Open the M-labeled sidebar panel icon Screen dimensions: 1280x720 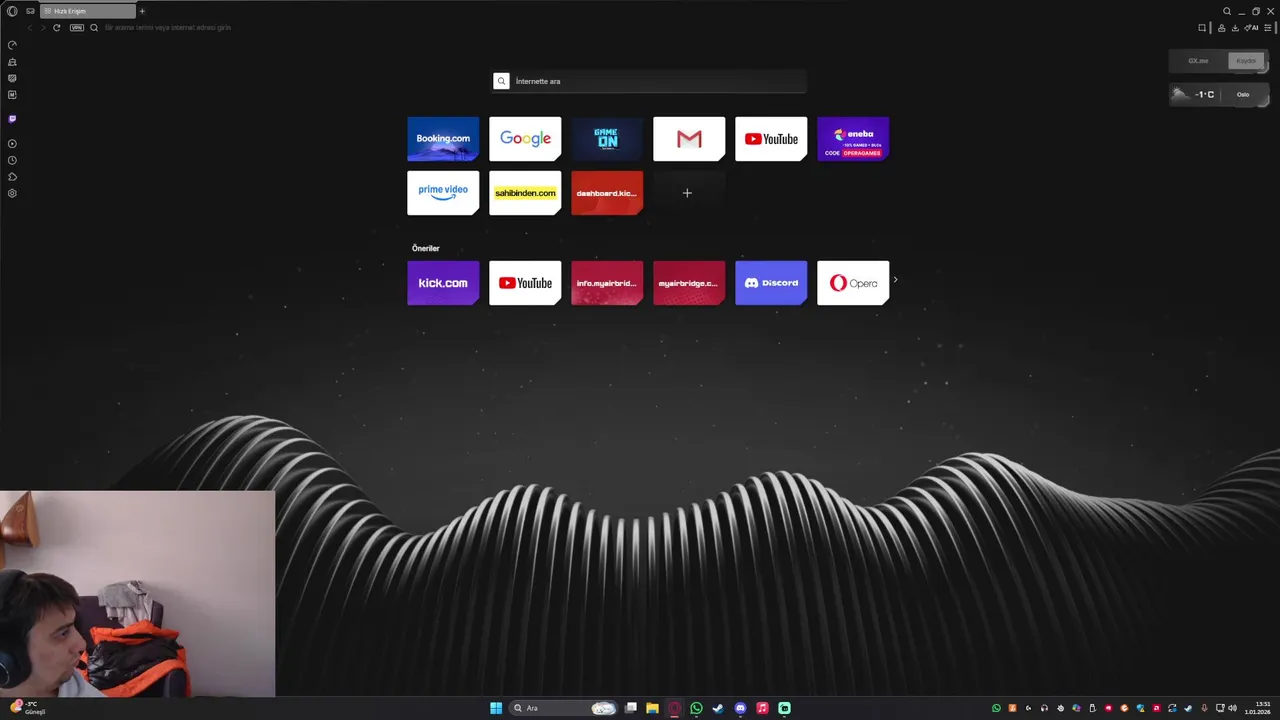pyautogui.click(x=12, y=95)
